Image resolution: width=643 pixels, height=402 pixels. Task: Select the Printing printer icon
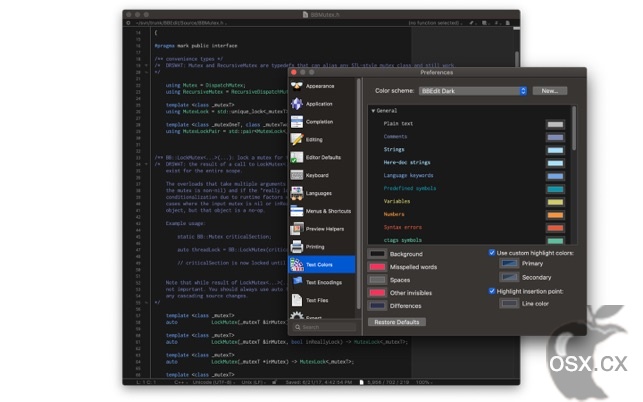(296, 247)
